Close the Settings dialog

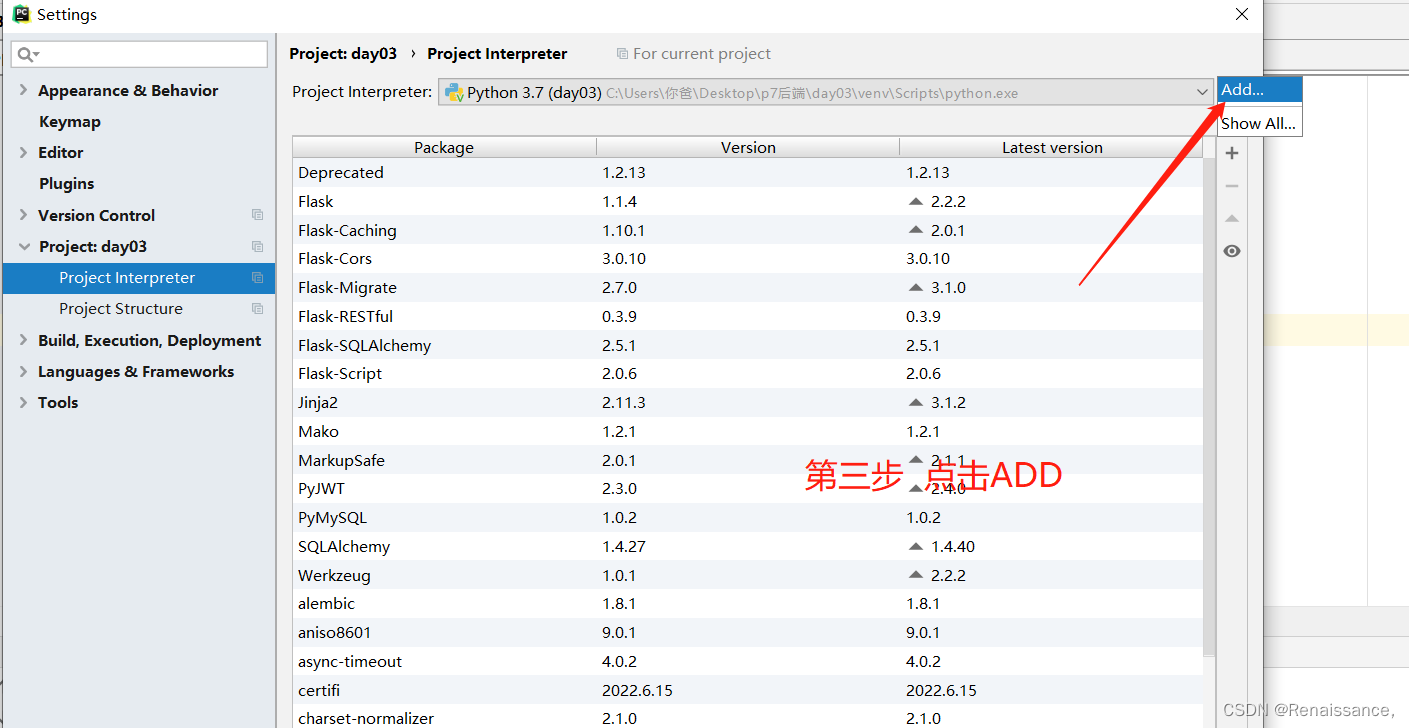pyautogui.click(x=1242, y=14)
